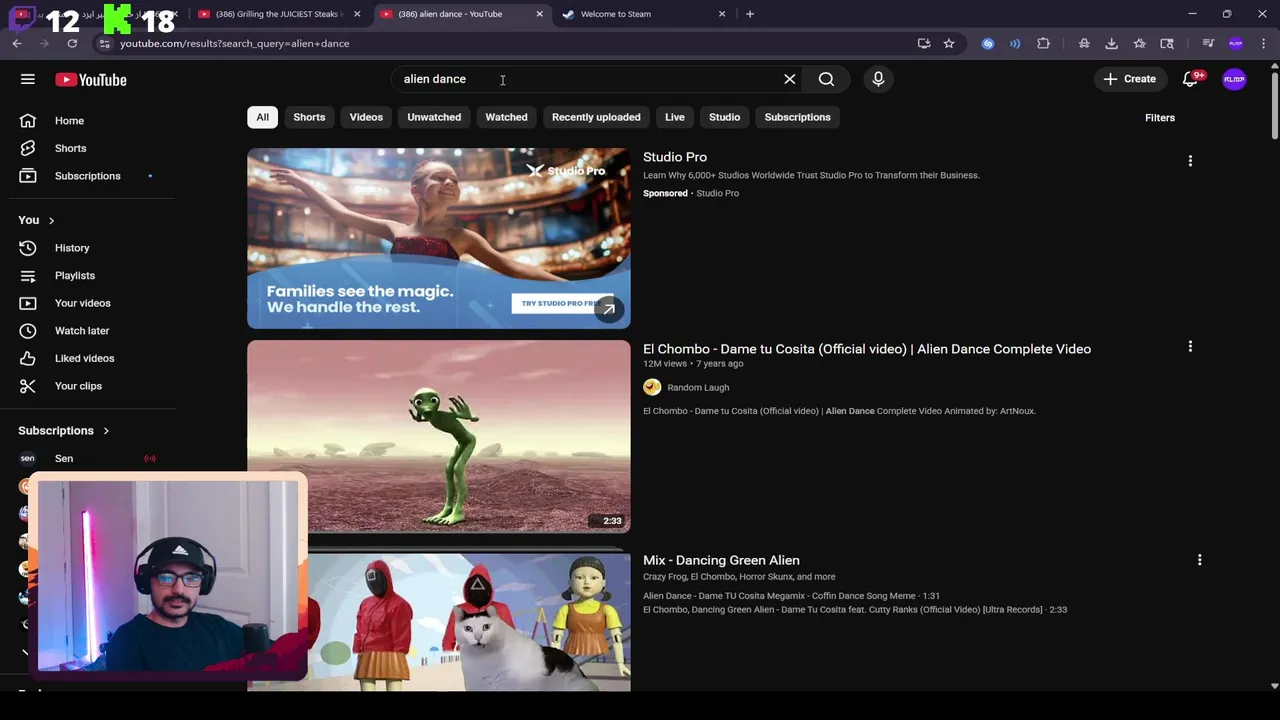Start voice search with the microphone

[x=878, y=79]
